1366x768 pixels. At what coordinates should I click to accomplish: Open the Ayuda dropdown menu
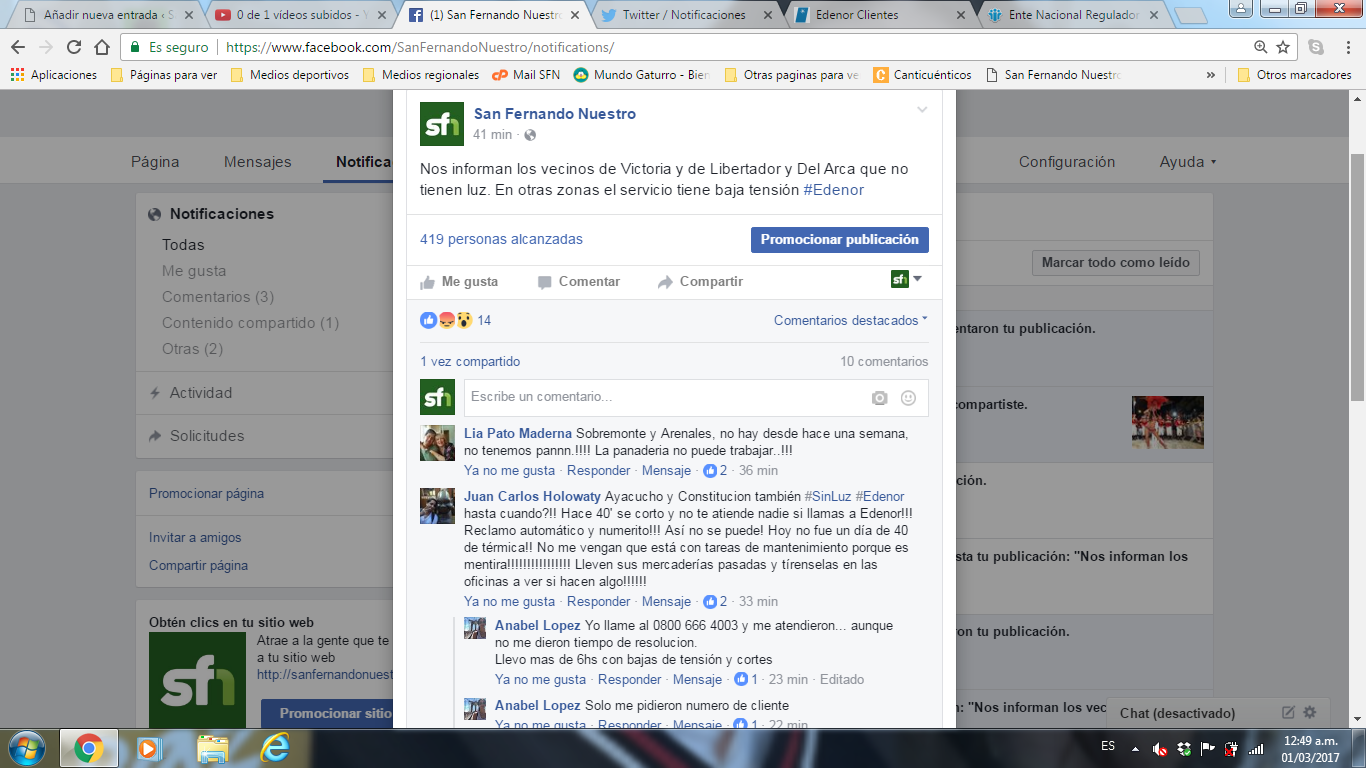coord(1187,162)
